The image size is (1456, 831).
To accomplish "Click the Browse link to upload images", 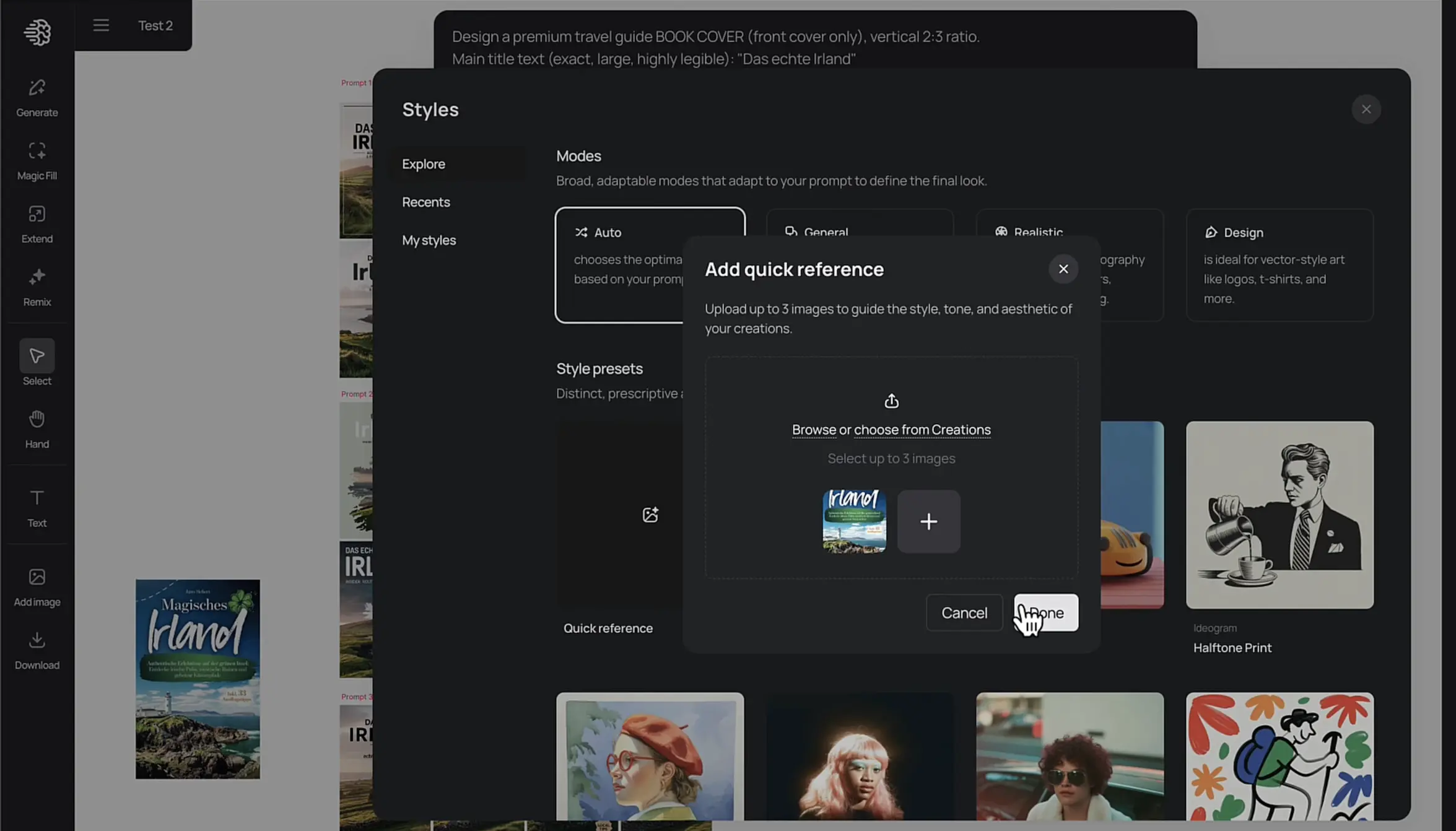I will point(814,430).
